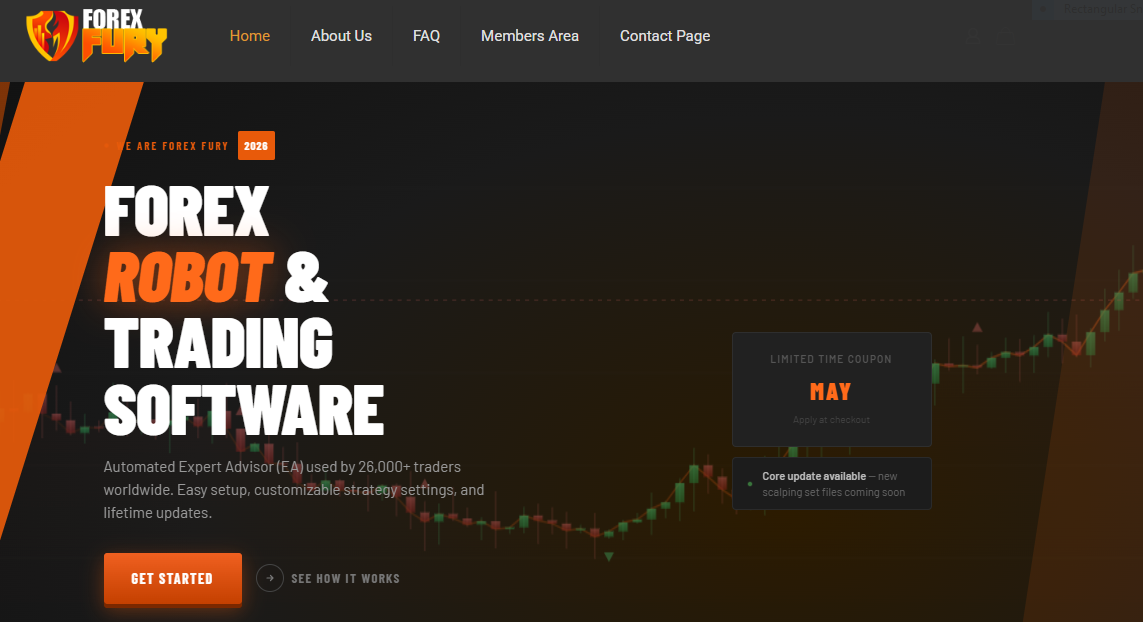Go to the Home menu item

(x=250, y=36)
